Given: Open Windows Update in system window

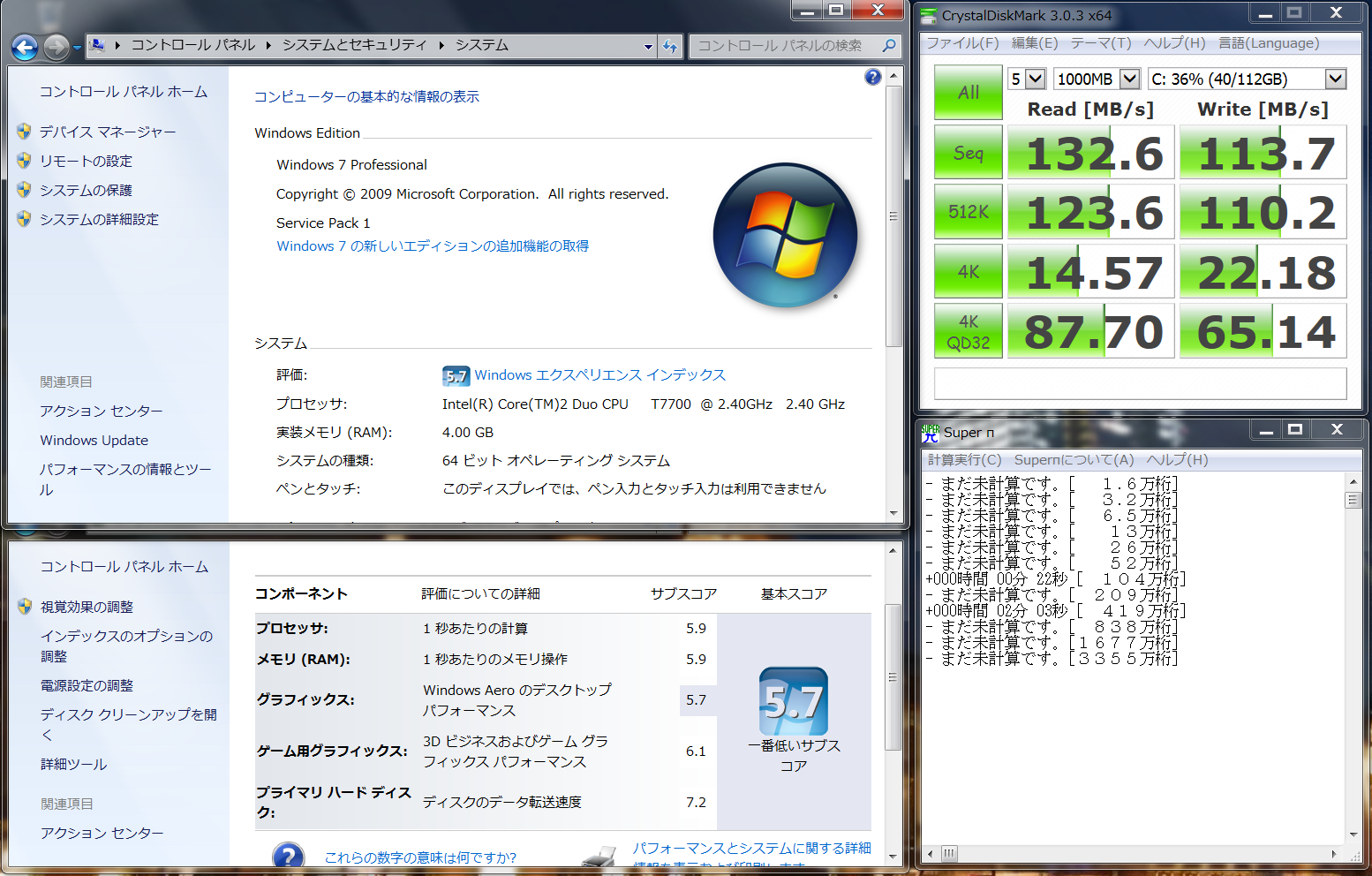Looking at the screenshot, I should click(x=94, y=440).
